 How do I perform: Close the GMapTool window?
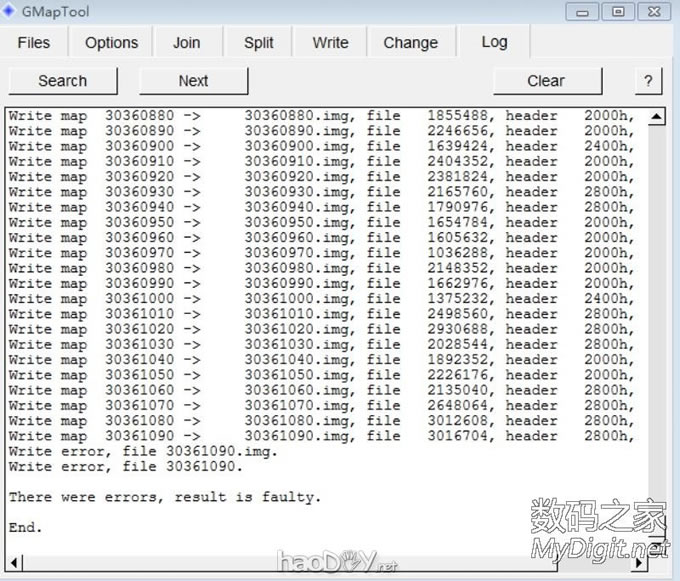(x=653, y=11)
